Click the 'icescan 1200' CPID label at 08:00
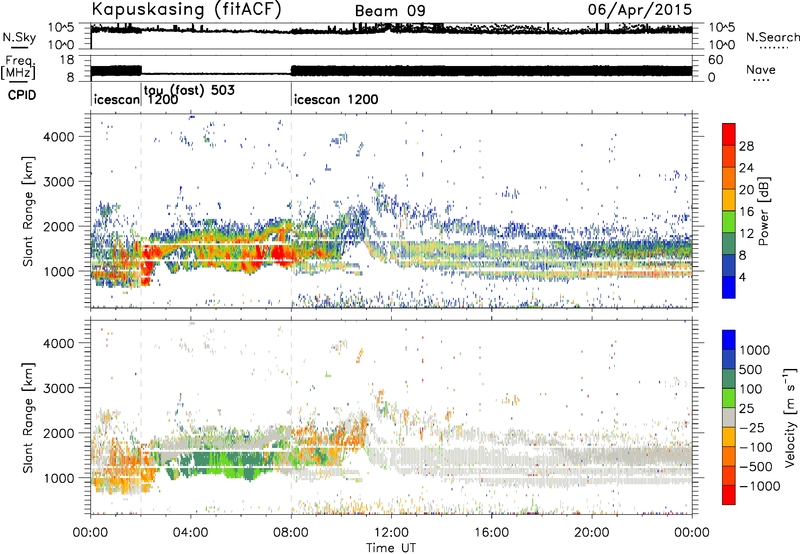The height and width of the screenshot is (554, 800). tap(336, 99)
